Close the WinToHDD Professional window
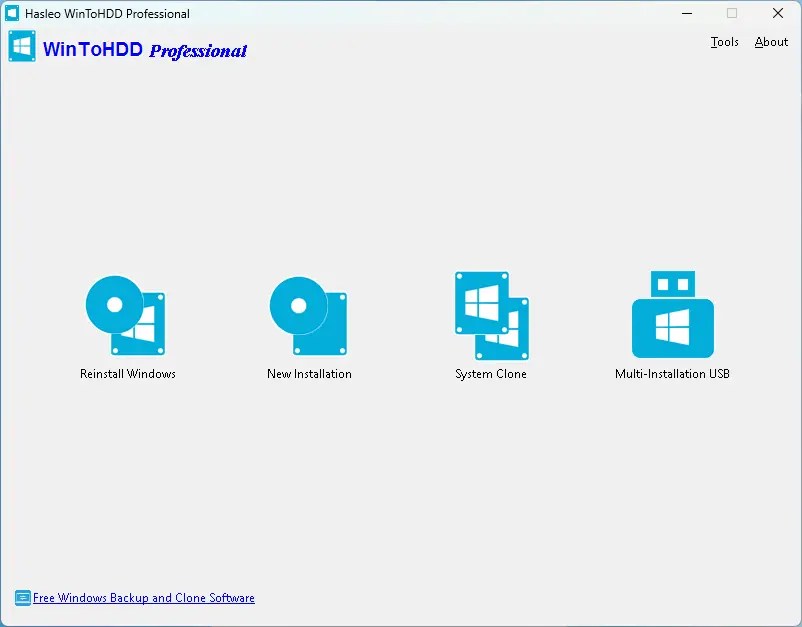Screen dimensions: 802x627 [x=778, y=14]
